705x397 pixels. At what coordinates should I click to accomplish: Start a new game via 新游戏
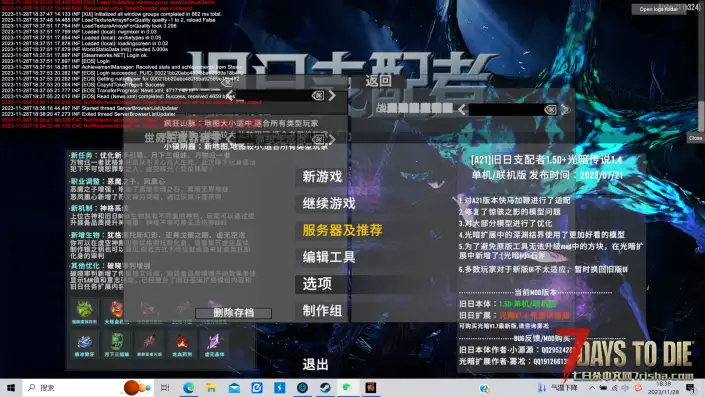coord(322,177)
